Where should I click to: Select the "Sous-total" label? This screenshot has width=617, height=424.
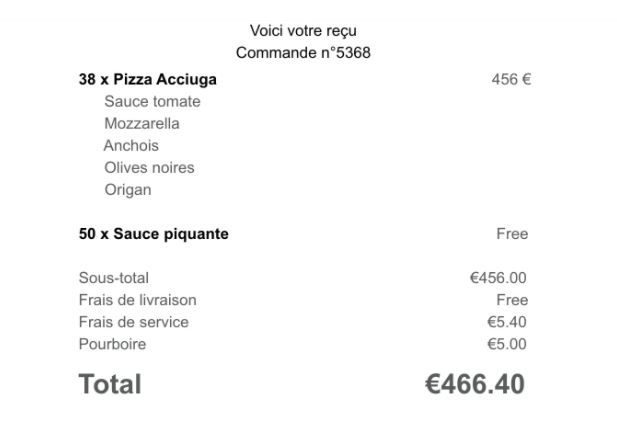[x=113, y=278]
